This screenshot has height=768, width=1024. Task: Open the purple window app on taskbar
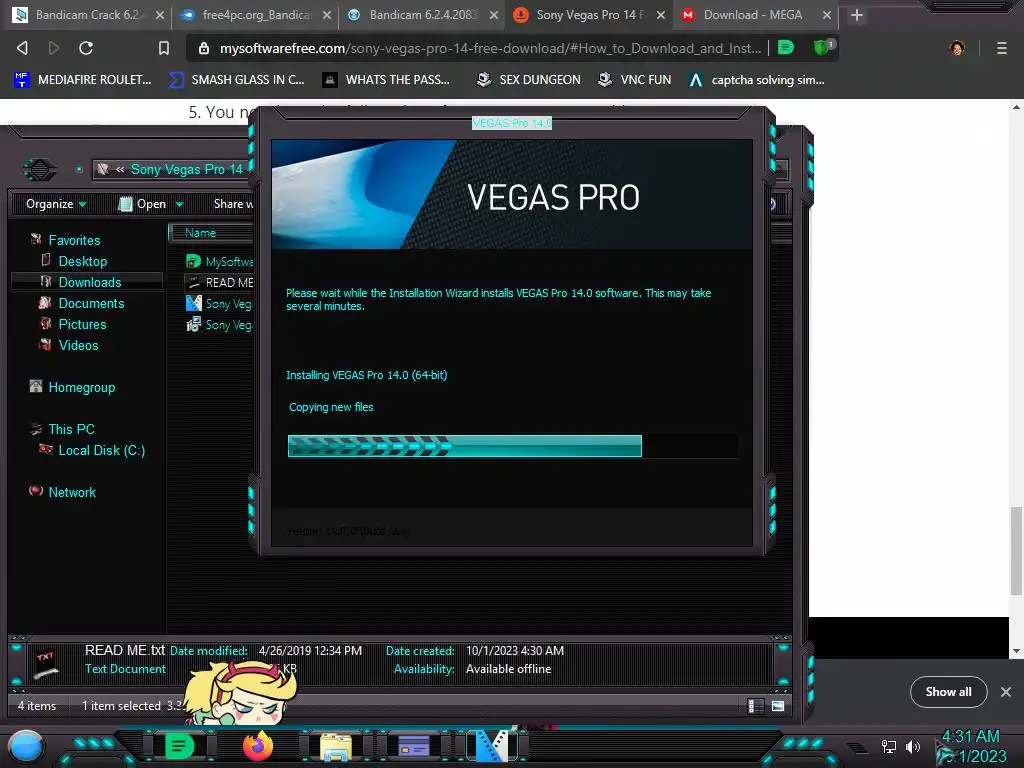(414, 746)
